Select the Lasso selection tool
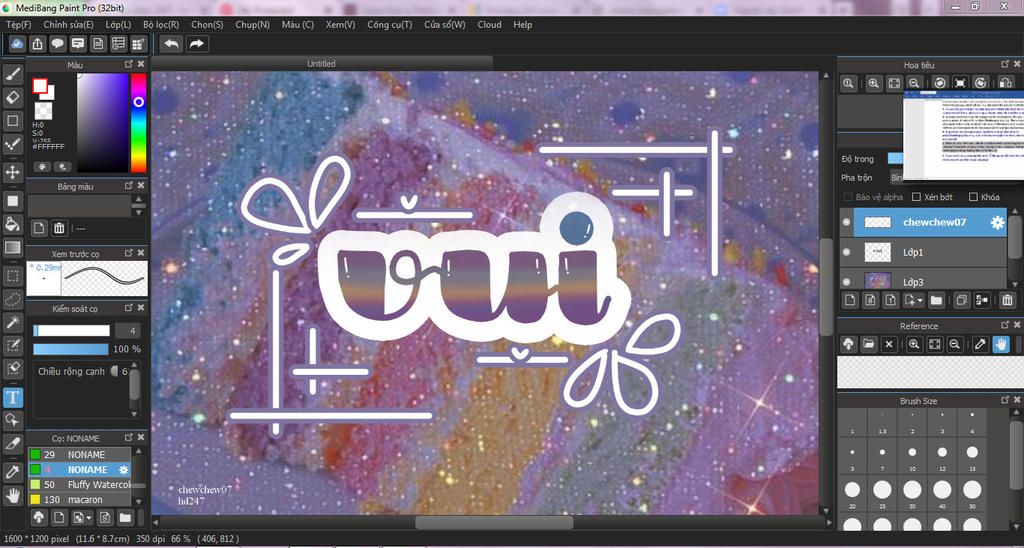 click(12, 299)
